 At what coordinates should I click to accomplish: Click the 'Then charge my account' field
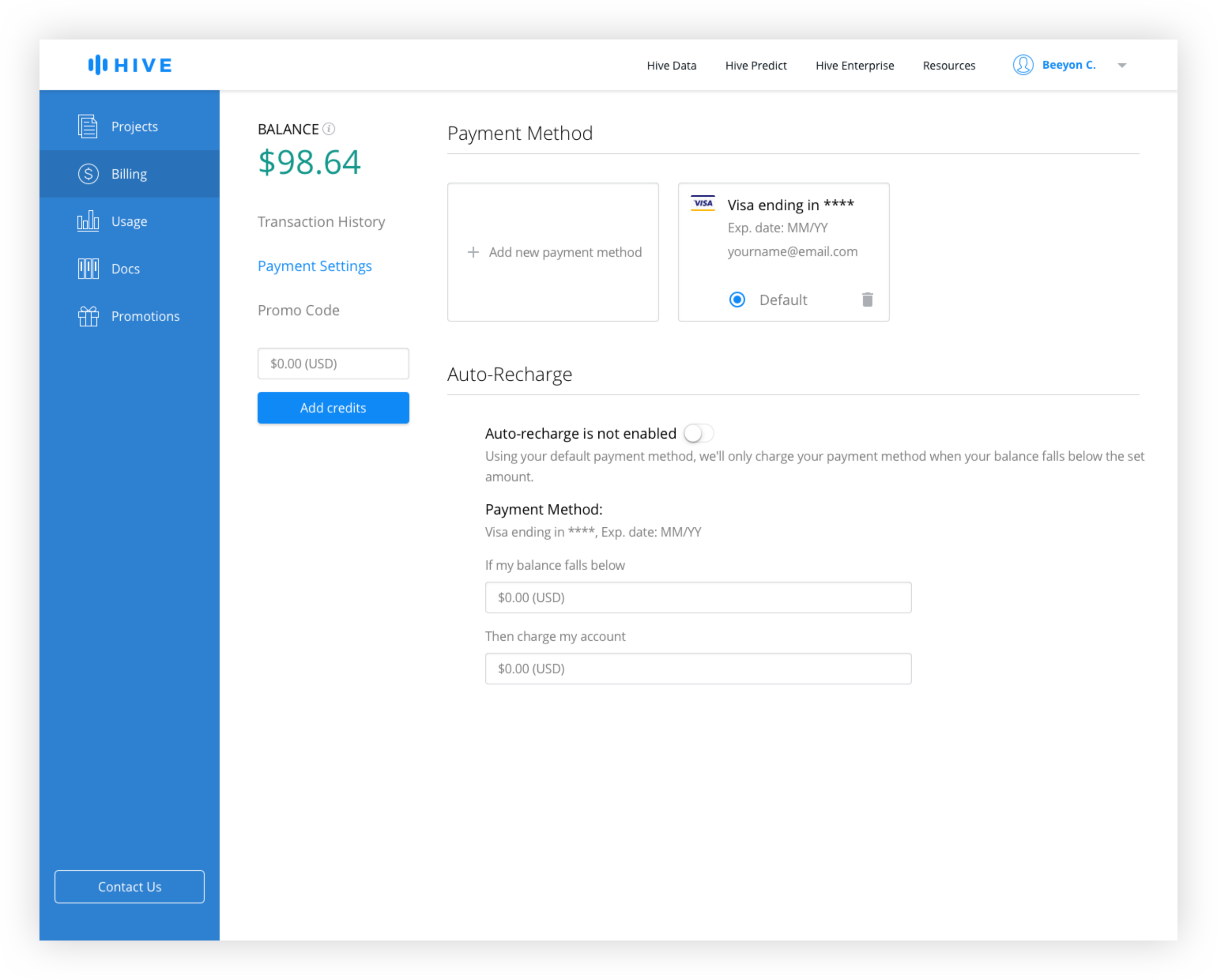click(x=698, y=668)
